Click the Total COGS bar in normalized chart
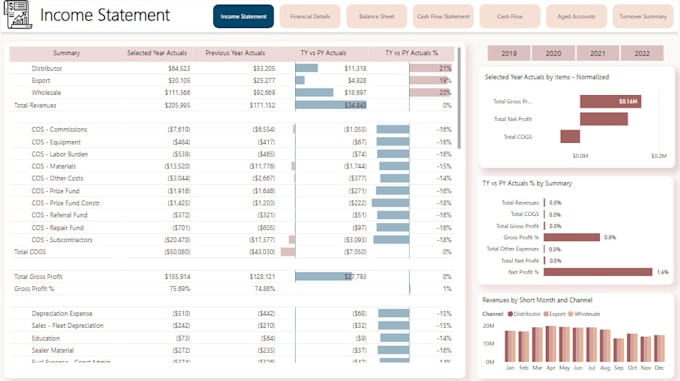This screenshot has height=381, width=680. click(x=570, y=137)
